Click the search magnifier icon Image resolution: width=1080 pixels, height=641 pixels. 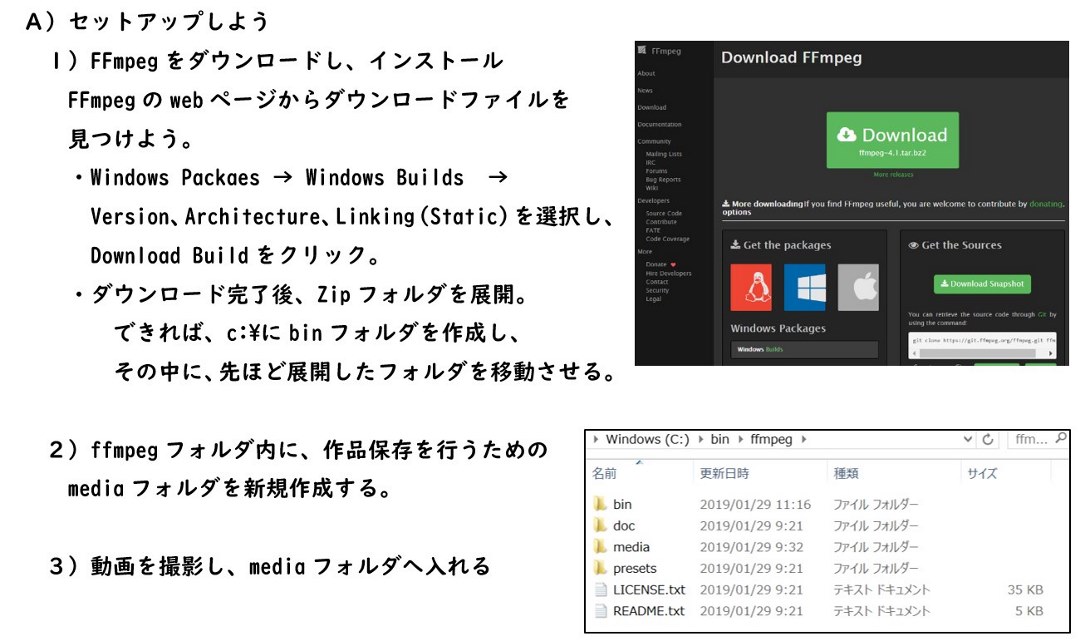[x=1061, y=439]
